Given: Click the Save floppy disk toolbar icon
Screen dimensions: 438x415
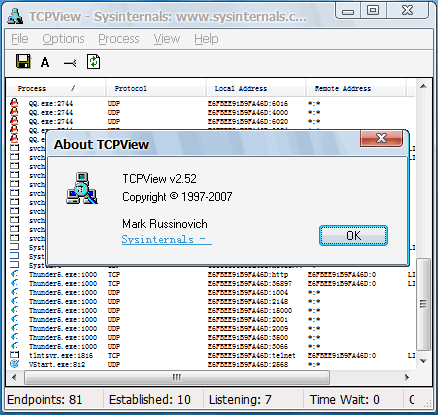Looking at the screenshot, I should coord(23,62).
